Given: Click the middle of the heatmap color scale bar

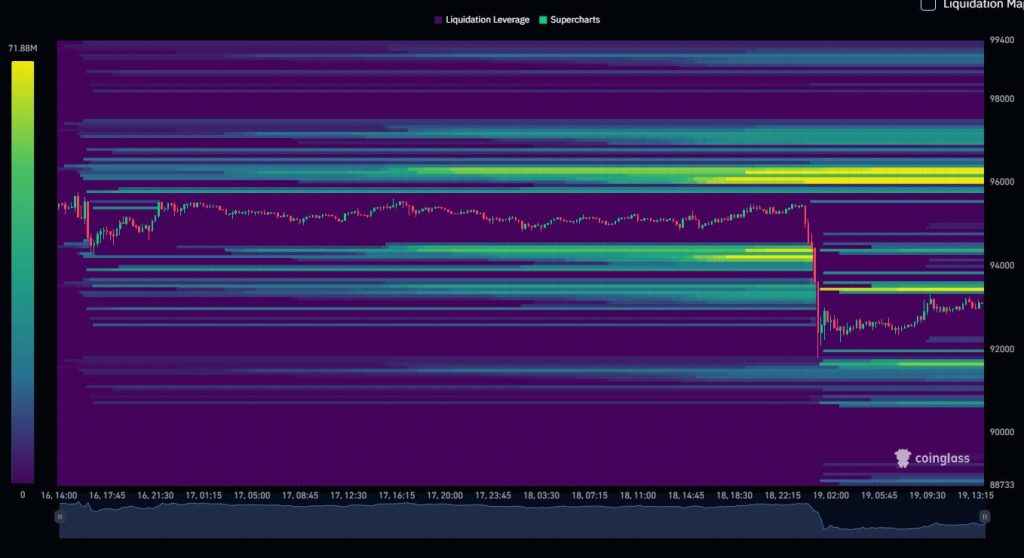Looking at the screenshot, I should 23,272.
